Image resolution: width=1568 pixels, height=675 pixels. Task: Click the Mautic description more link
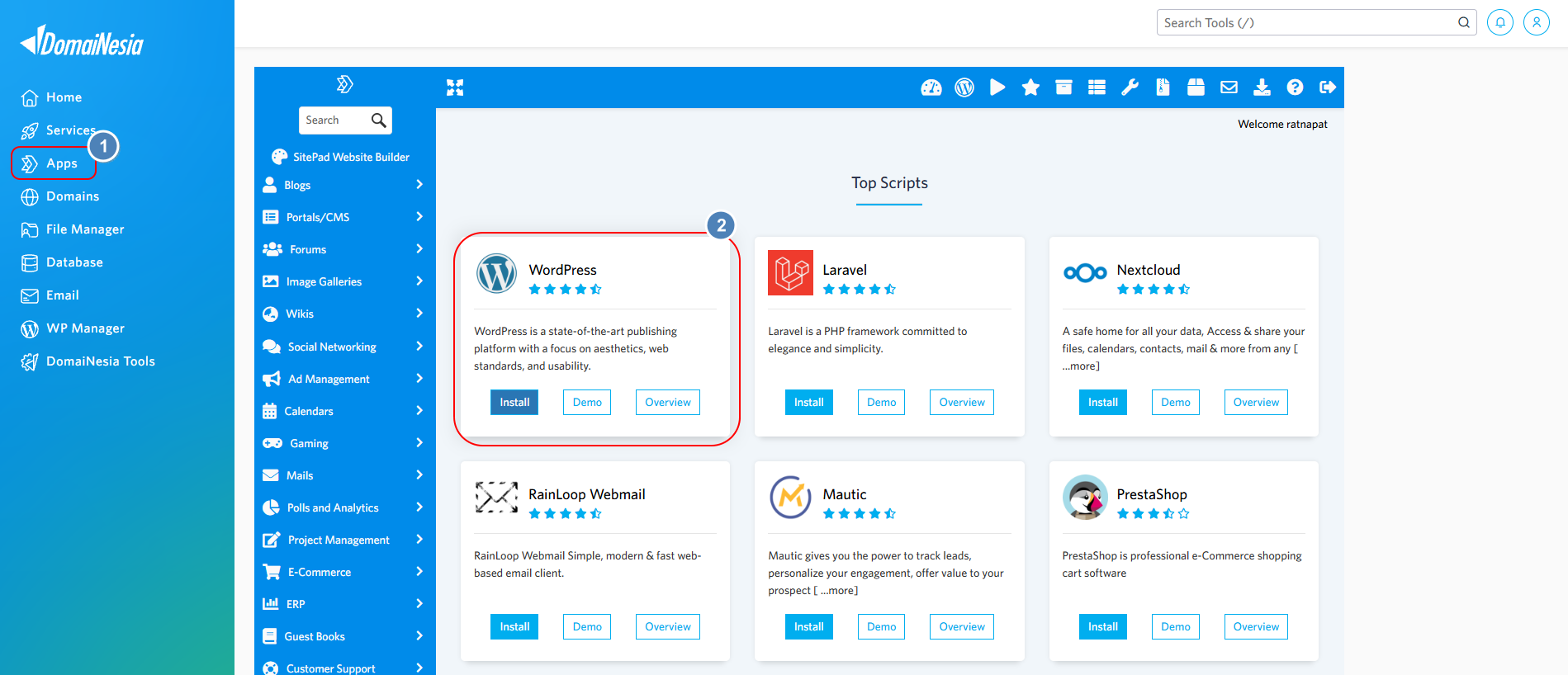click(836, 590)
